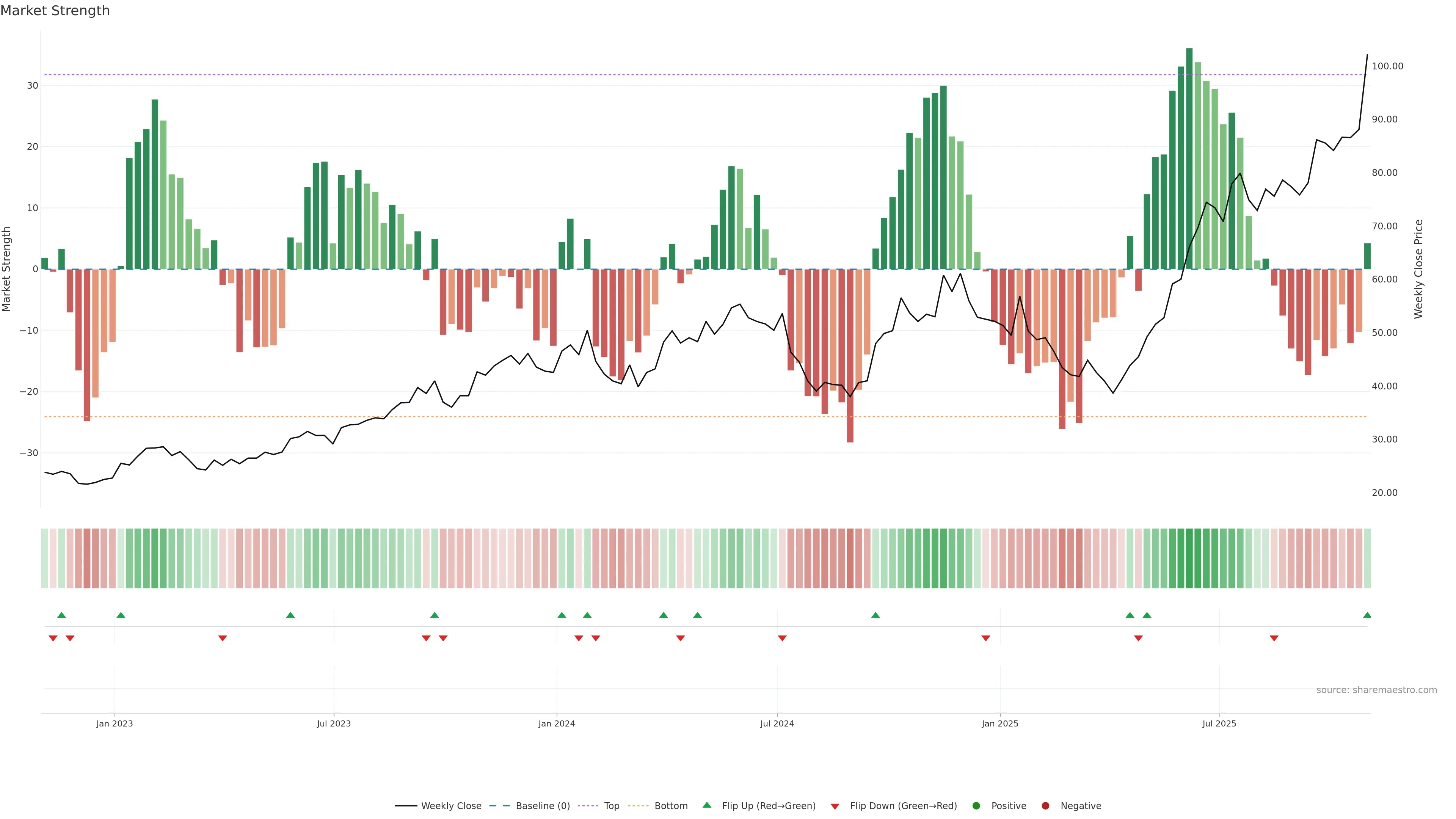Click the rightmost green flip-up triangle marker
Screen dimensions: 1456x819
pyautogui.click(x=1367, y=615)
